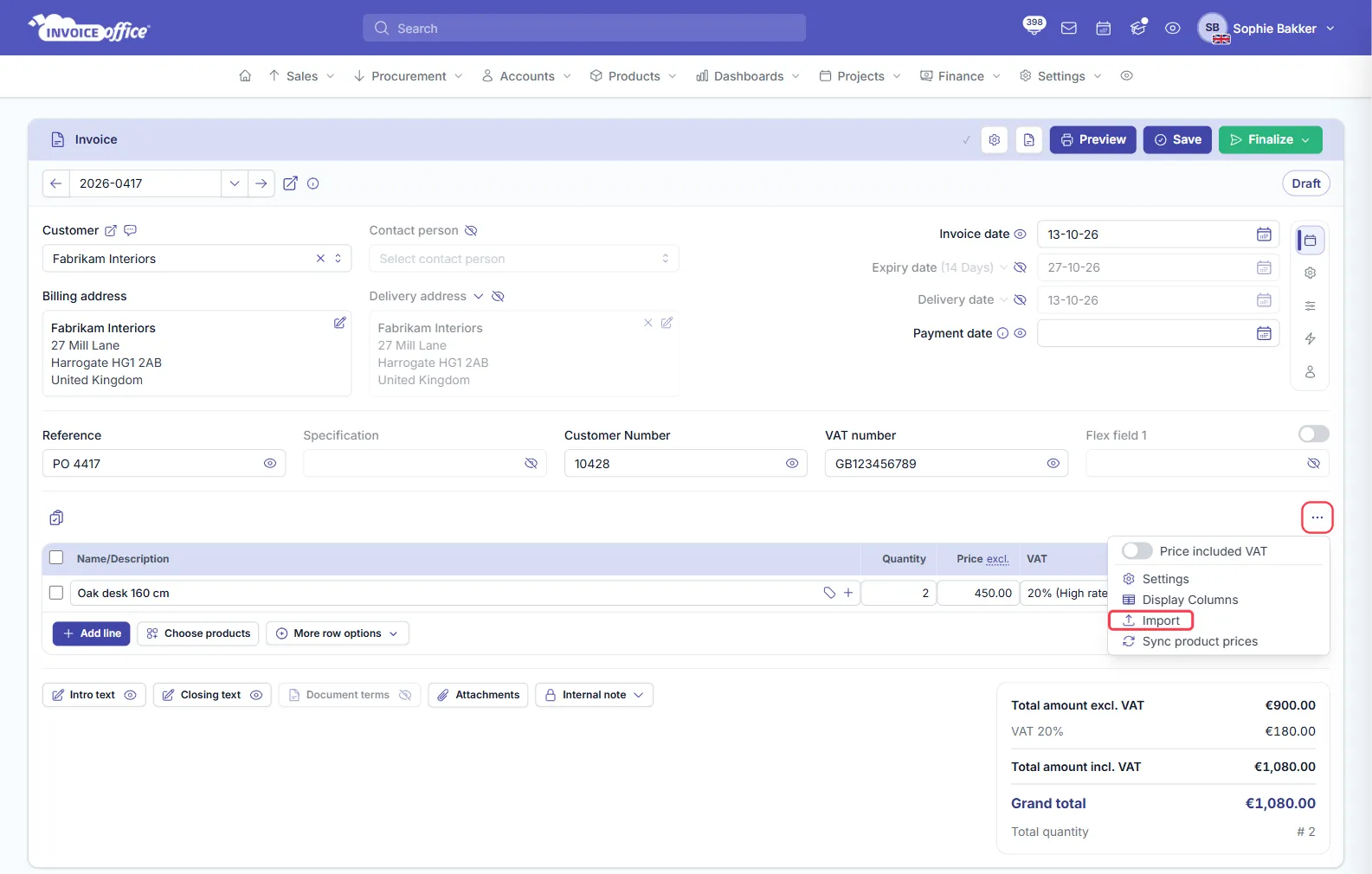Edit the Customer record icon
The image size is (1372, 874).
[x=111, y=230]
